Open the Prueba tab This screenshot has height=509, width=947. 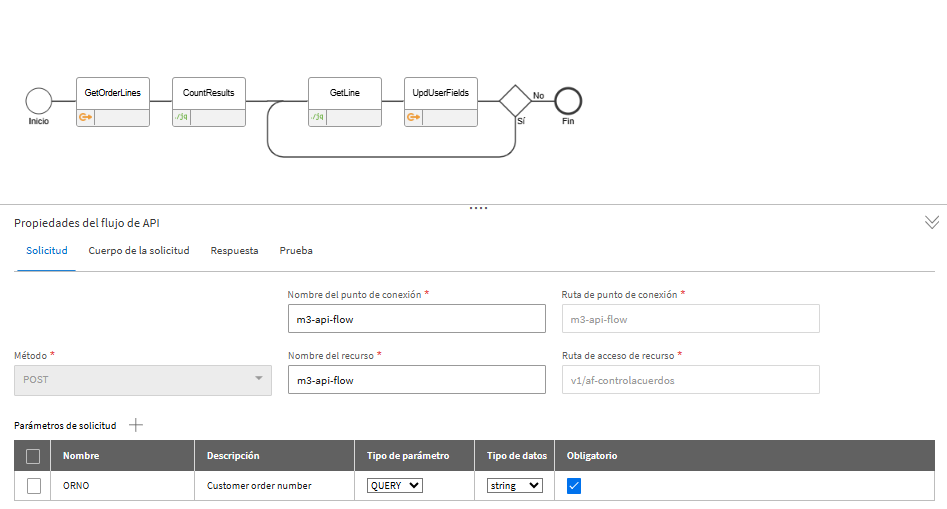pyautogui.click(x=296, y=251)
